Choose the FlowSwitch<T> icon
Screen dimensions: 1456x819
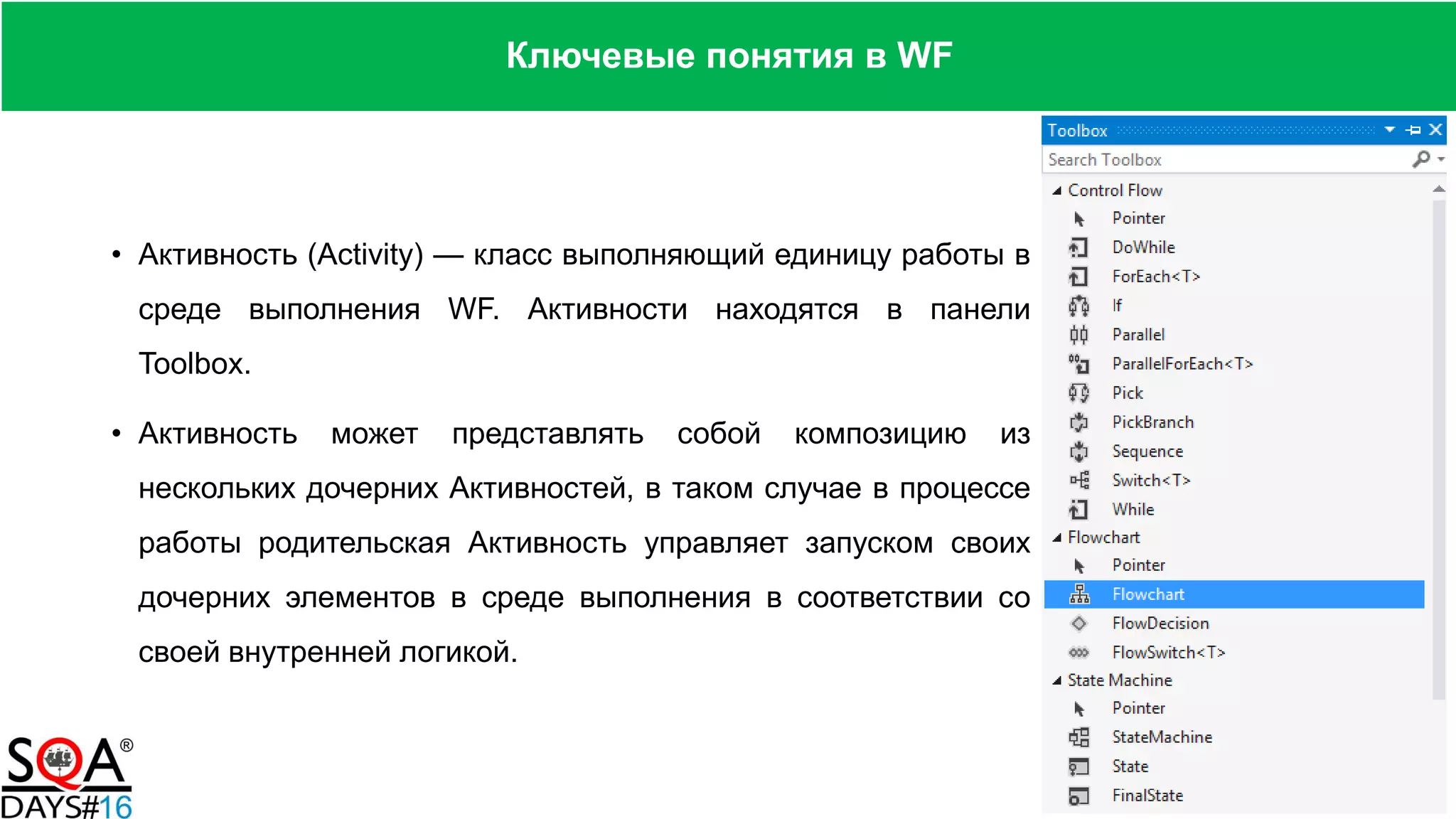(x=1079, y=653)
